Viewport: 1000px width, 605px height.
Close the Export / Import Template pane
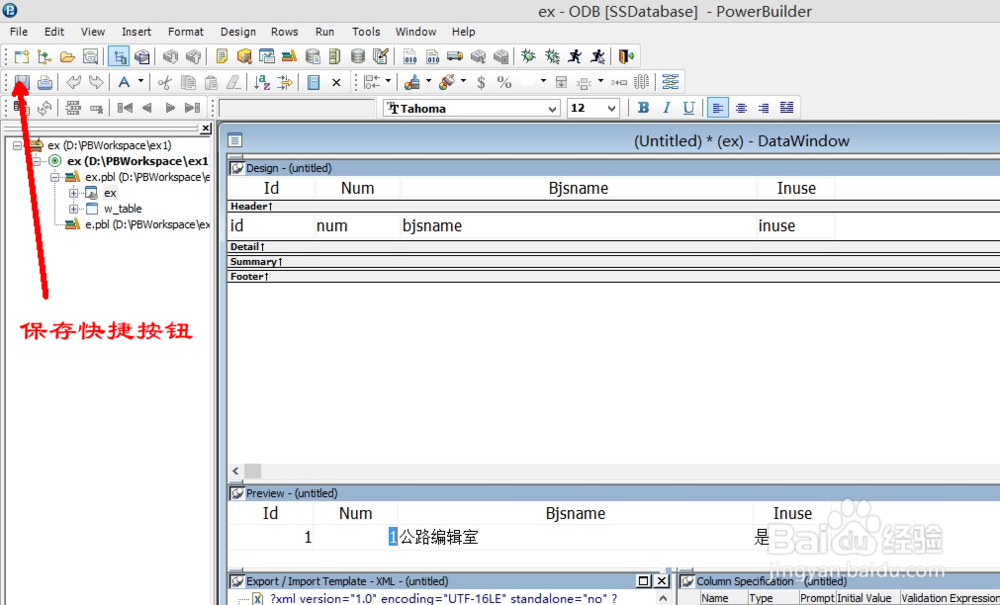(662, 581)
